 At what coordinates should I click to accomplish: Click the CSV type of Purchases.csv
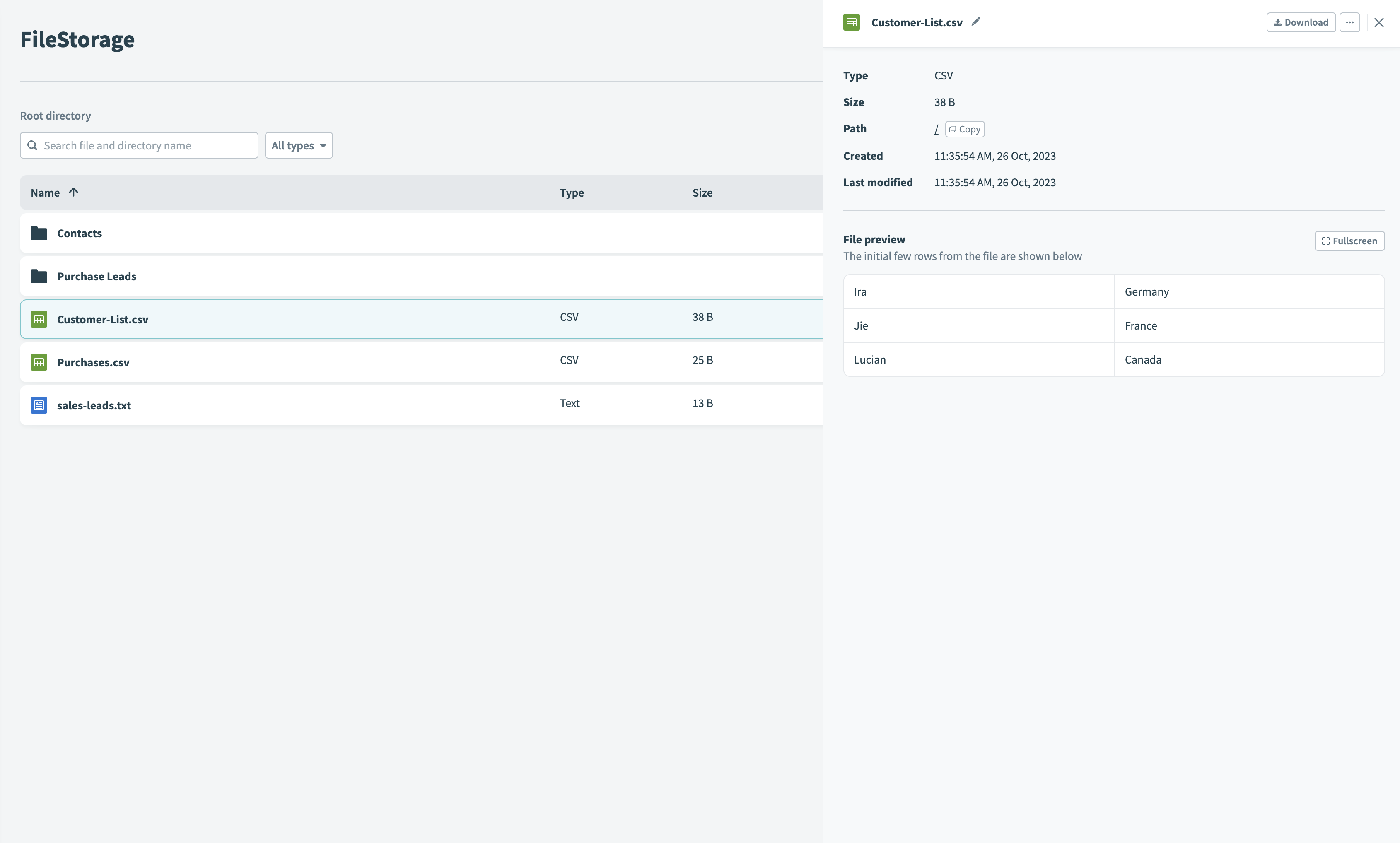coord(569,360)
